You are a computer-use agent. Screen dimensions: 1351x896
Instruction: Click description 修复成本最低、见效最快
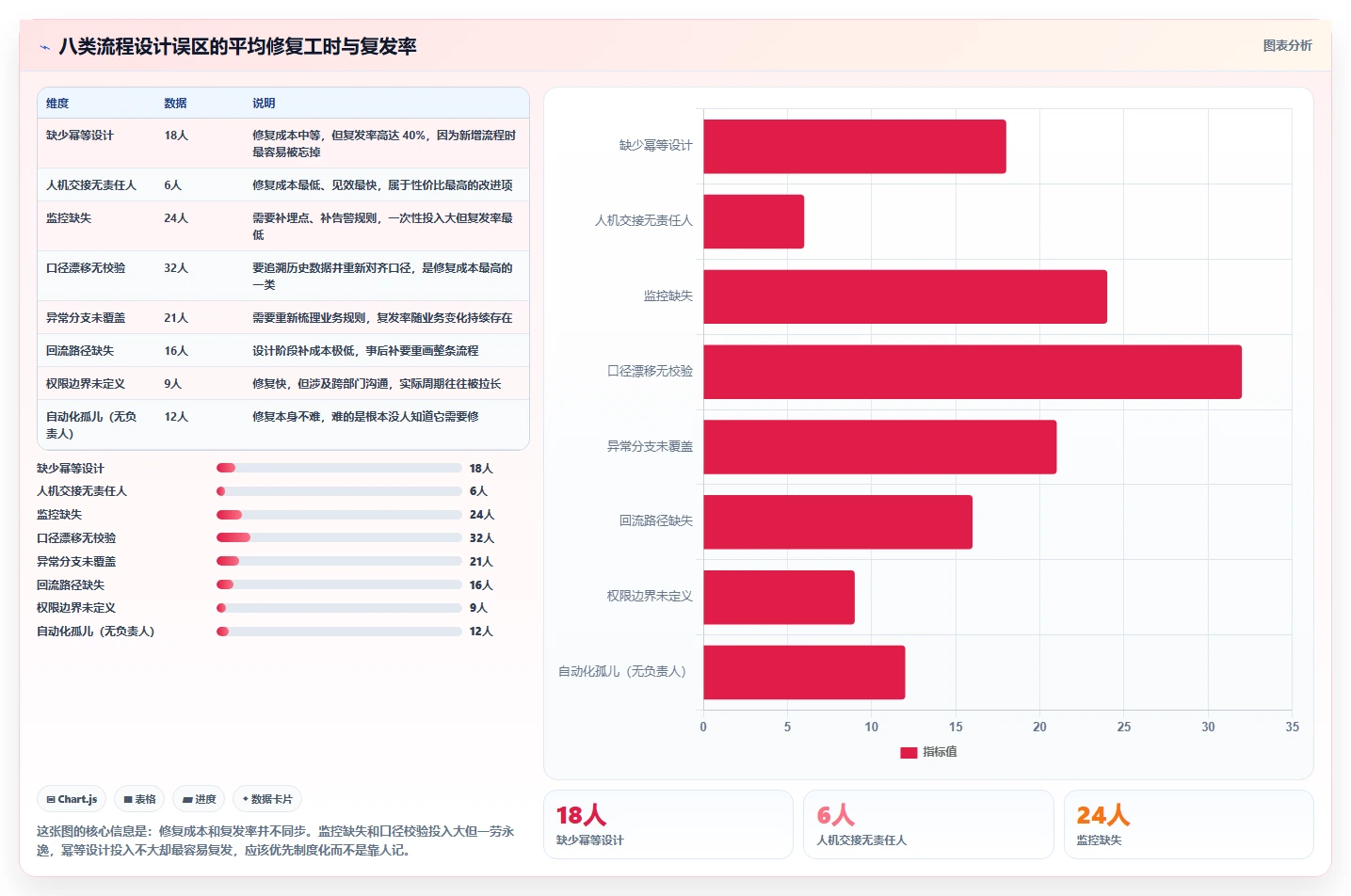coord(382,185)
